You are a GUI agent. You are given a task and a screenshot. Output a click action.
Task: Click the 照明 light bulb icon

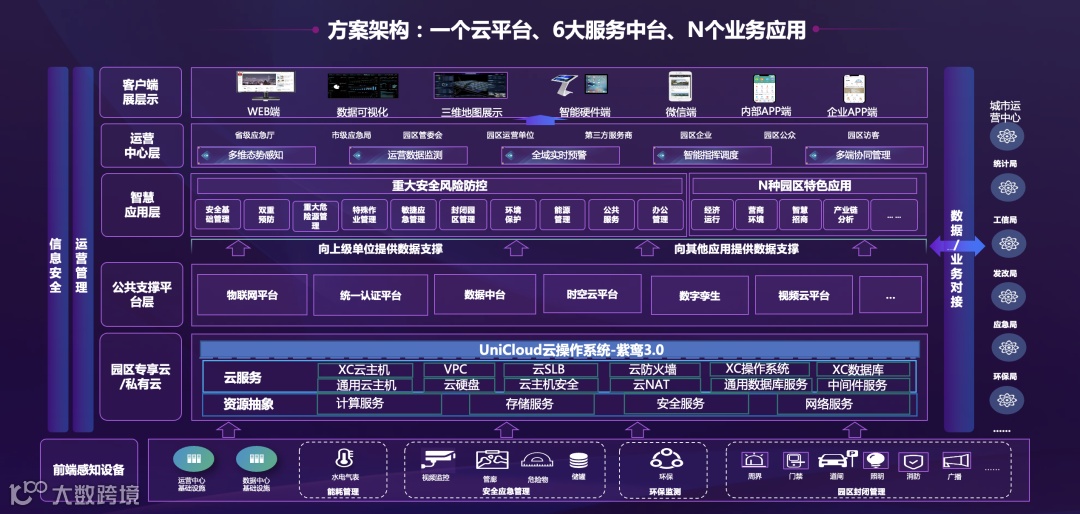coord(875,460)
